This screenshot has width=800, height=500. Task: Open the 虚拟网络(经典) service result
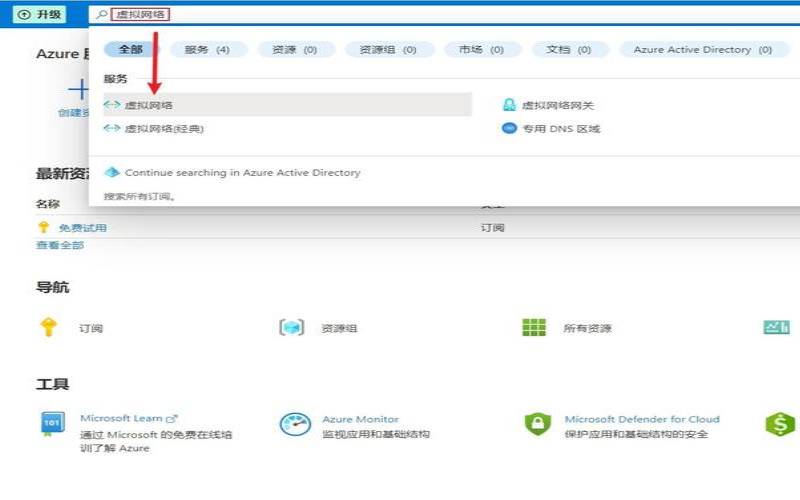(x=164, y=129)
